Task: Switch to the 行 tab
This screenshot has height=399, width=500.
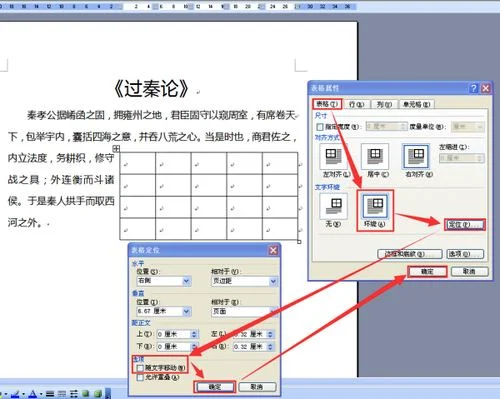Action: click(356, 104)
